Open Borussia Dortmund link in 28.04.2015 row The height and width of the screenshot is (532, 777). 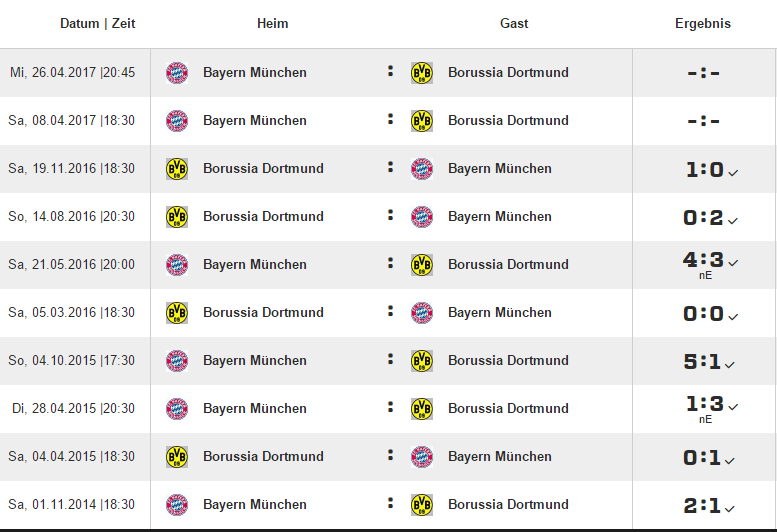pyautogui.click(x=508, y=408)
